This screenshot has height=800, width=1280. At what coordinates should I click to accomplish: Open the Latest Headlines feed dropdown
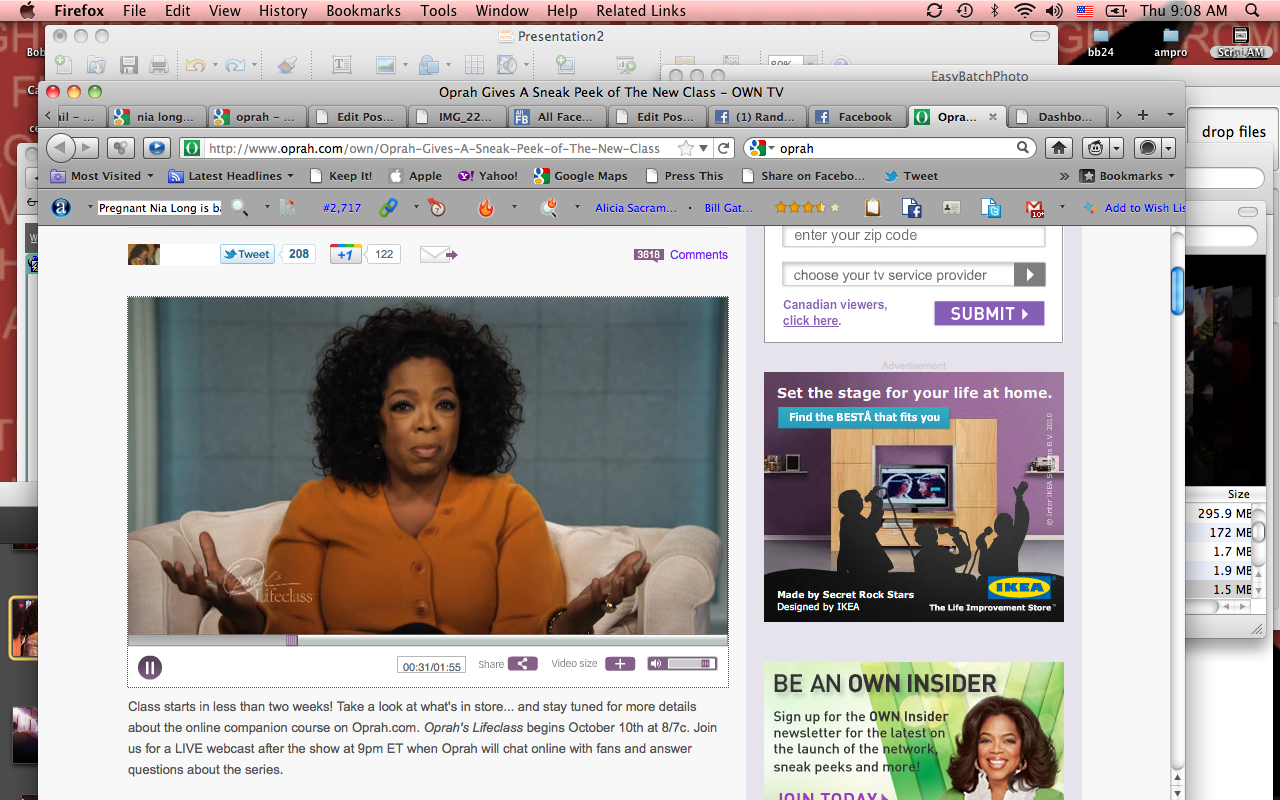(231, 176)
